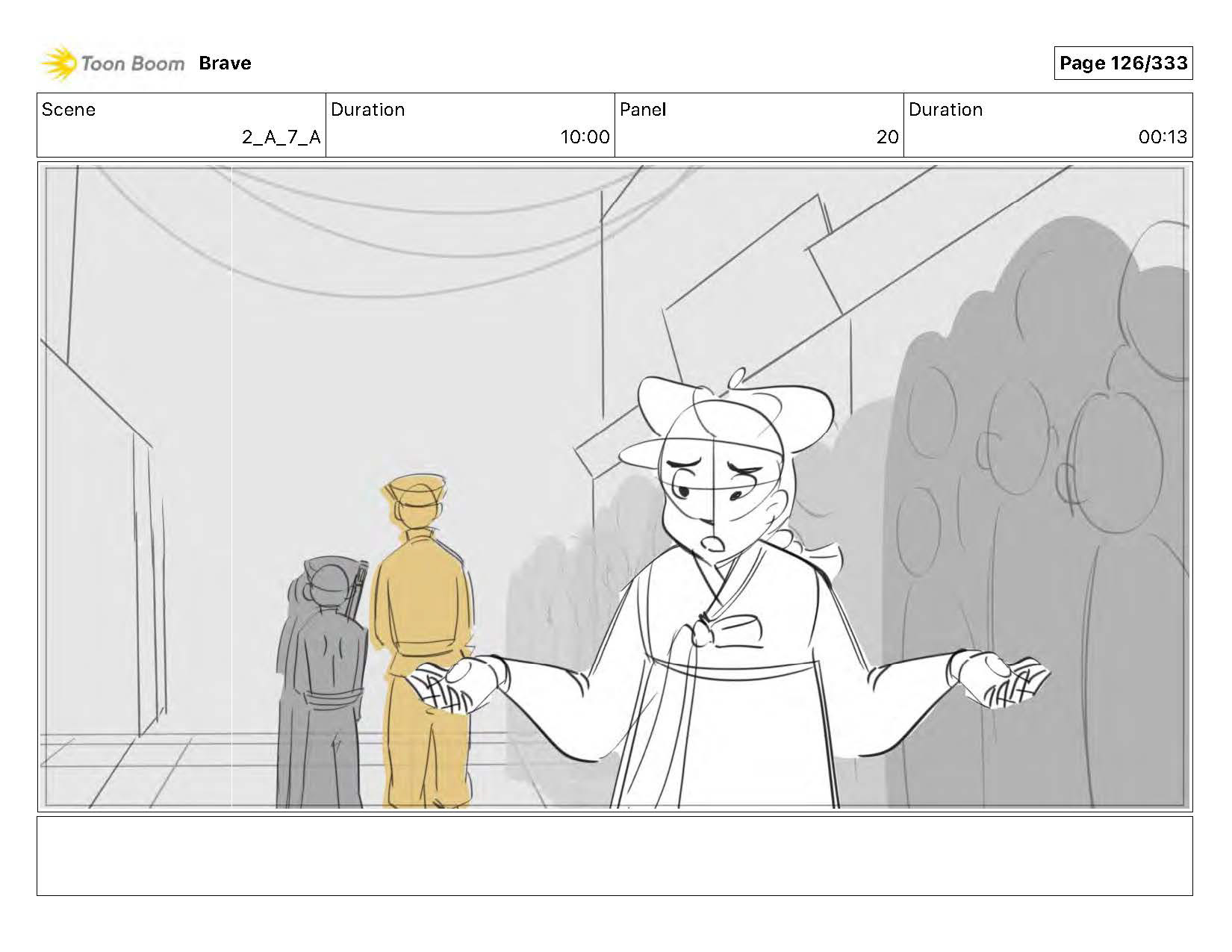
Task: Click the storyboard panel drawing
Action: (x=615, y=487)
